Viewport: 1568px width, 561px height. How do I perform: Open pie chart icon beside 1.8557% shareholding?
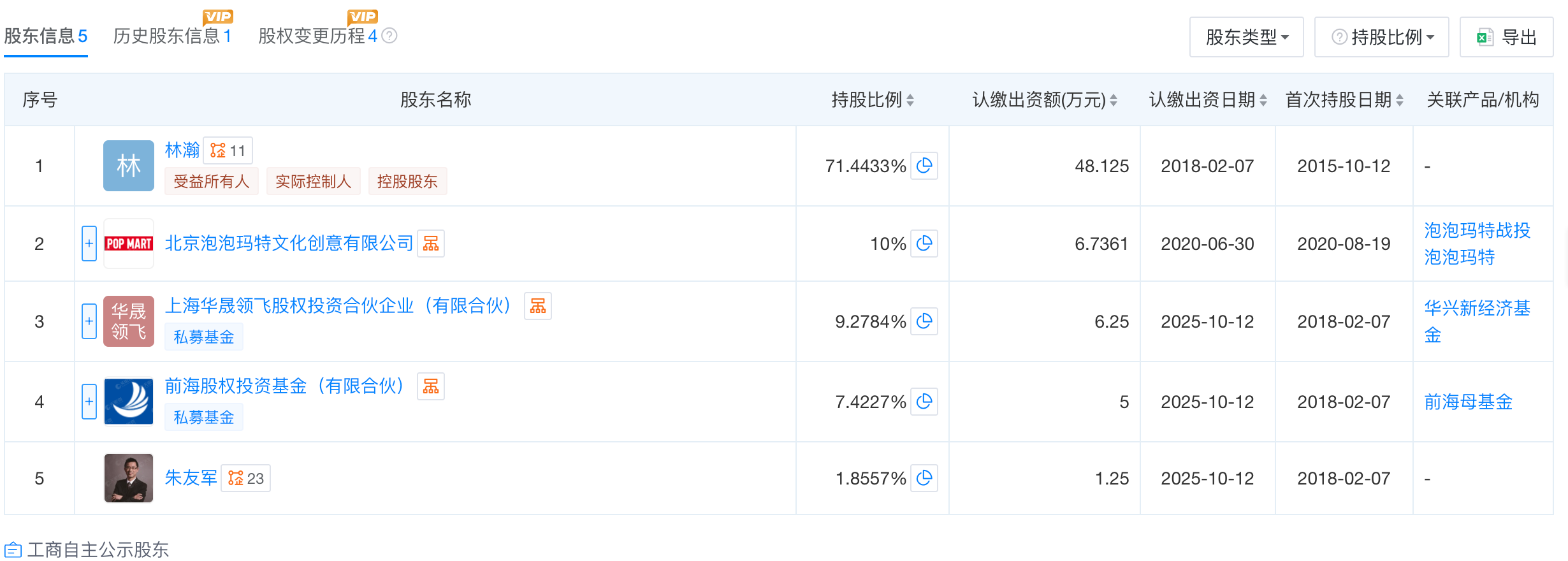tap(924, 478)
